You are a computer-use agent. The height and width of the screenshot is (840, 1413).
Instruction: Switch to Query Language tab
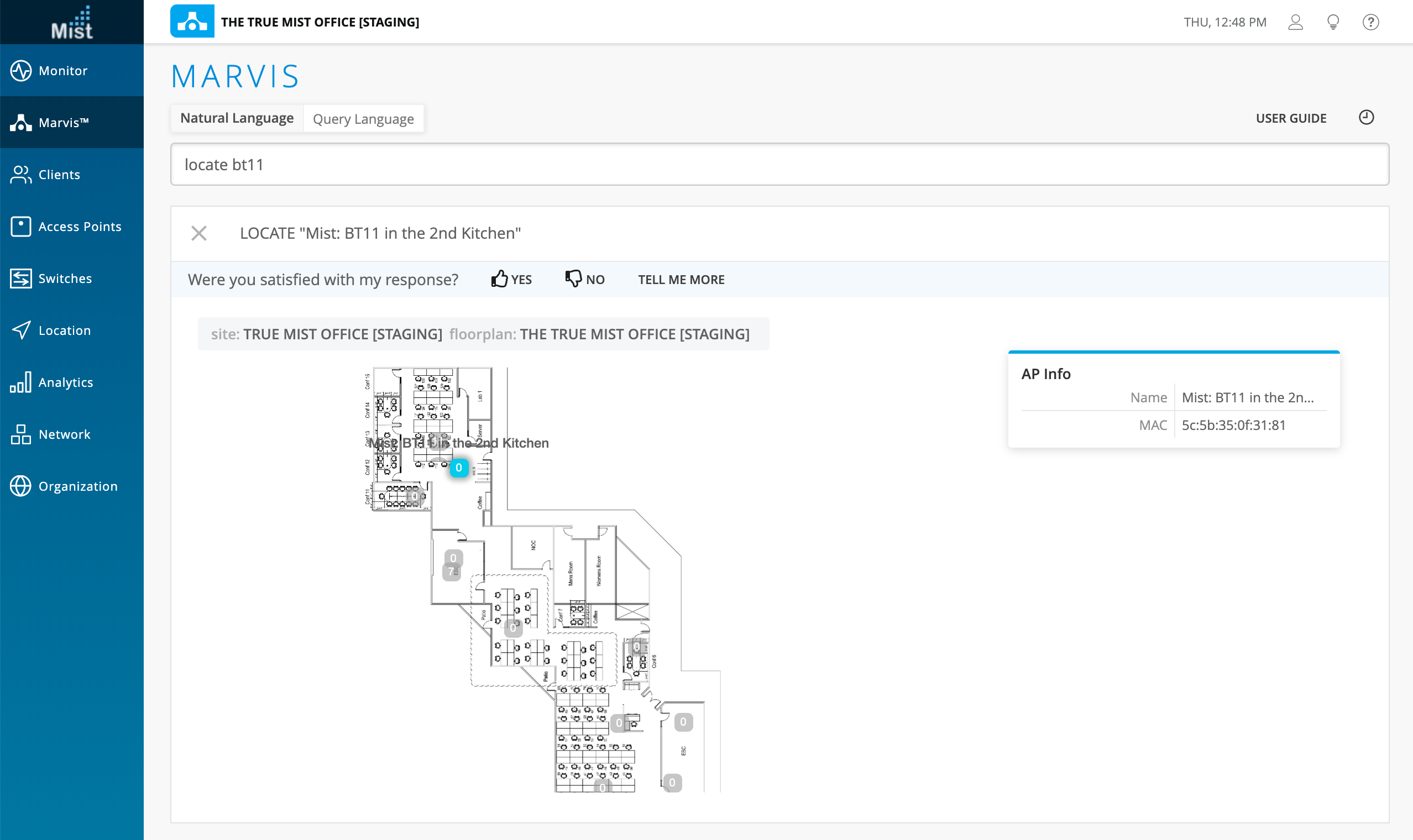pos(363,119)
